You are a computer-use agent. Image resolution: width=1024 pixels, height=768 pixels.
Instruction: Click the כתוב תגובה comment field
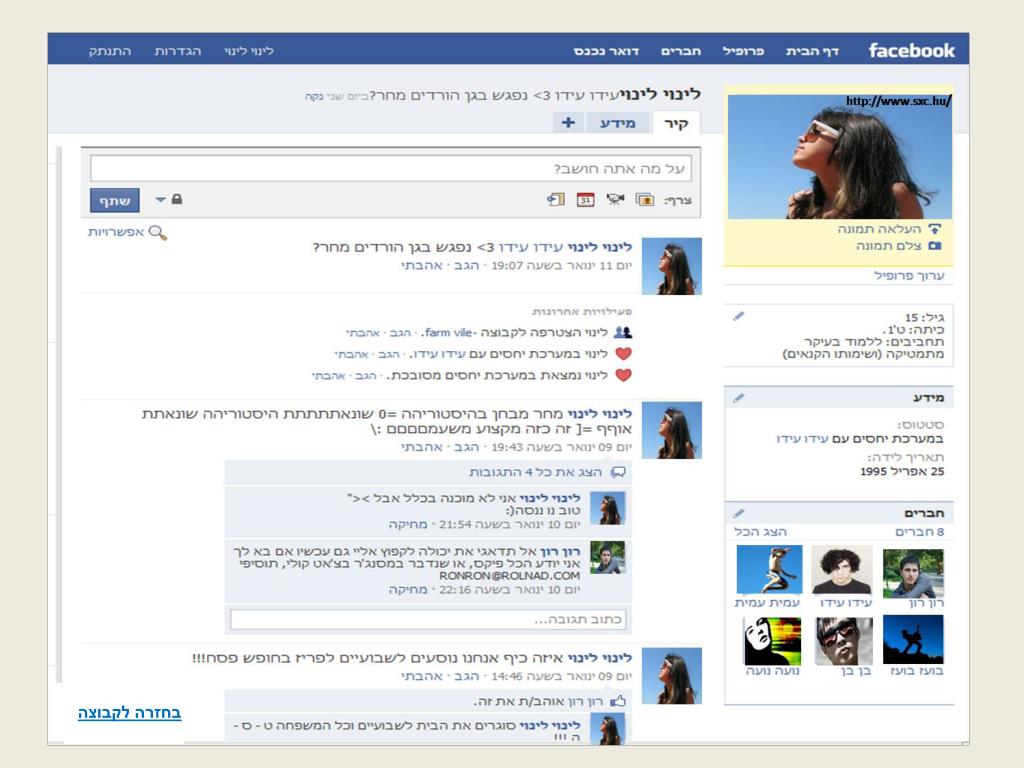[428, 619]
